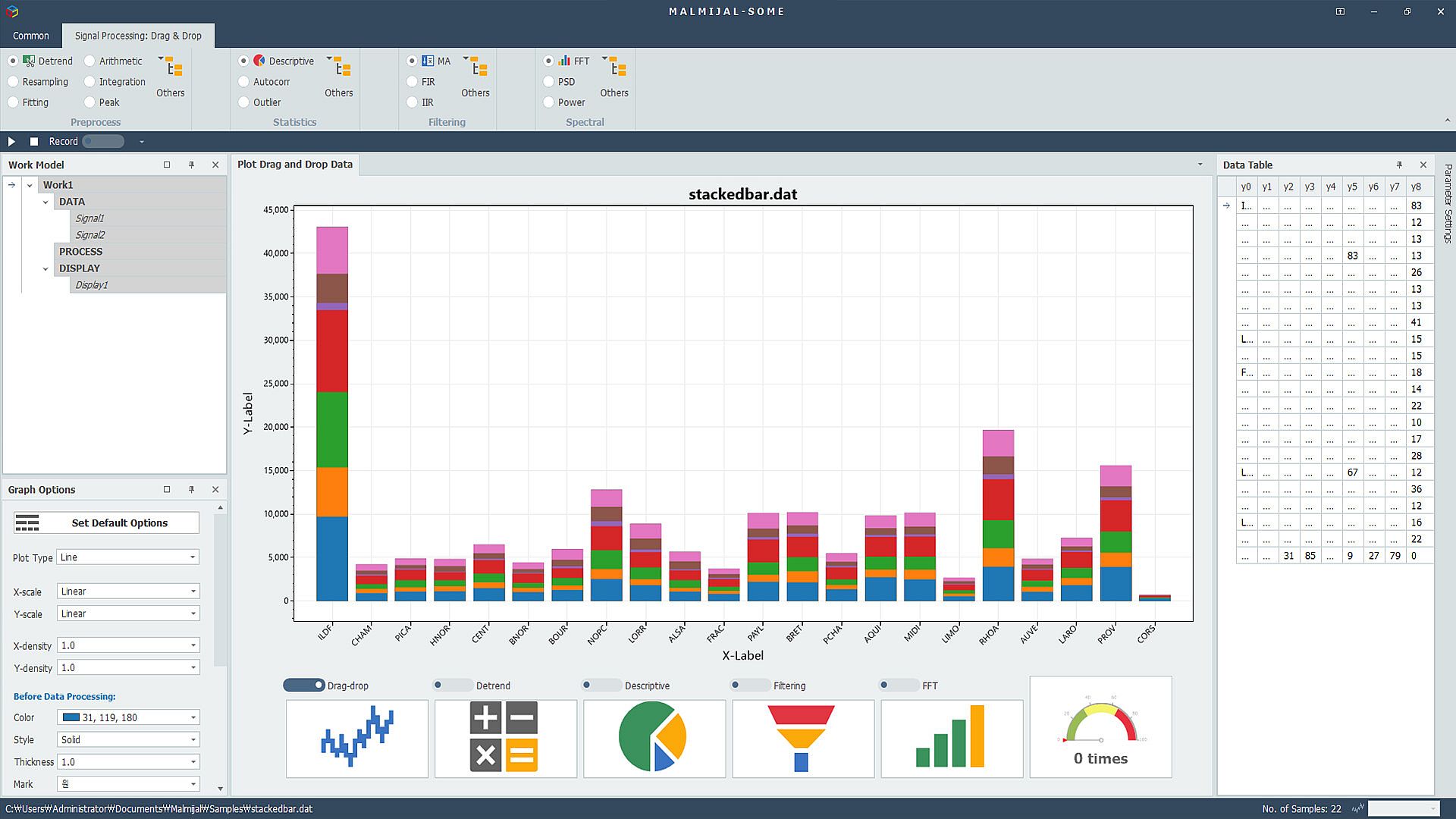Screen dimensions: 1456x819
Task: Enable the Filtering toggle below the chart
Action: 750,686
